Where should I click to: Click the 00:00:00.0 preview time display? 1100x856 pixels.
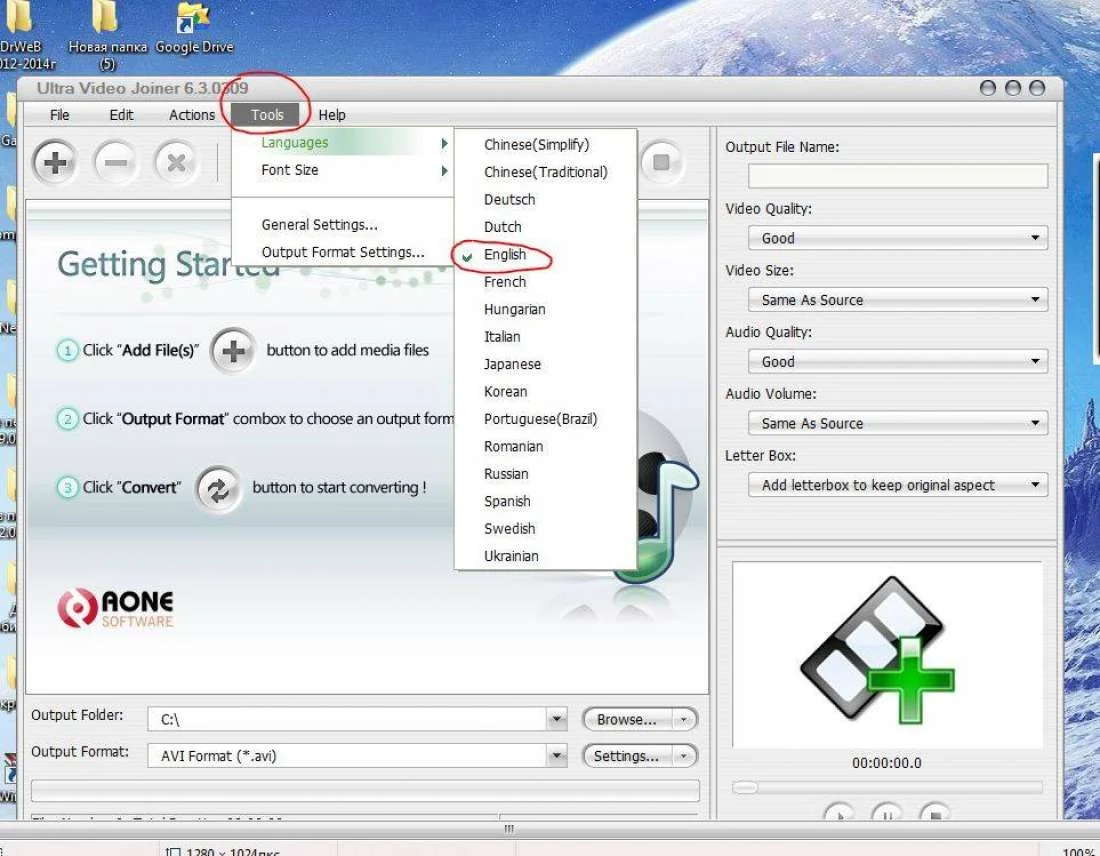tap(887, 763)
